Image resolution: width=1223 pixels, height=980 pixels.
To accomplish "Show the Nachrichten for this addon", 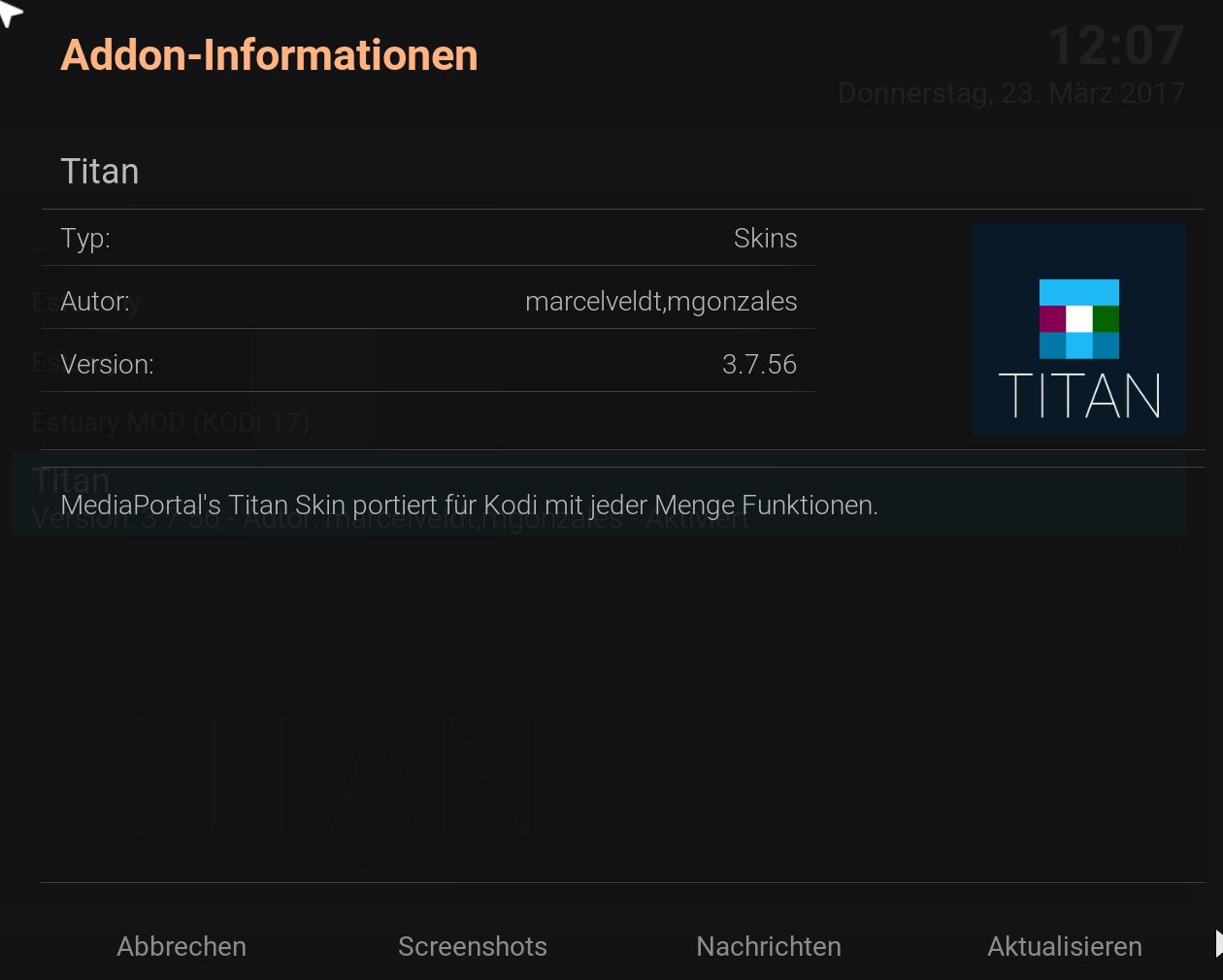I will pos(769,946).
